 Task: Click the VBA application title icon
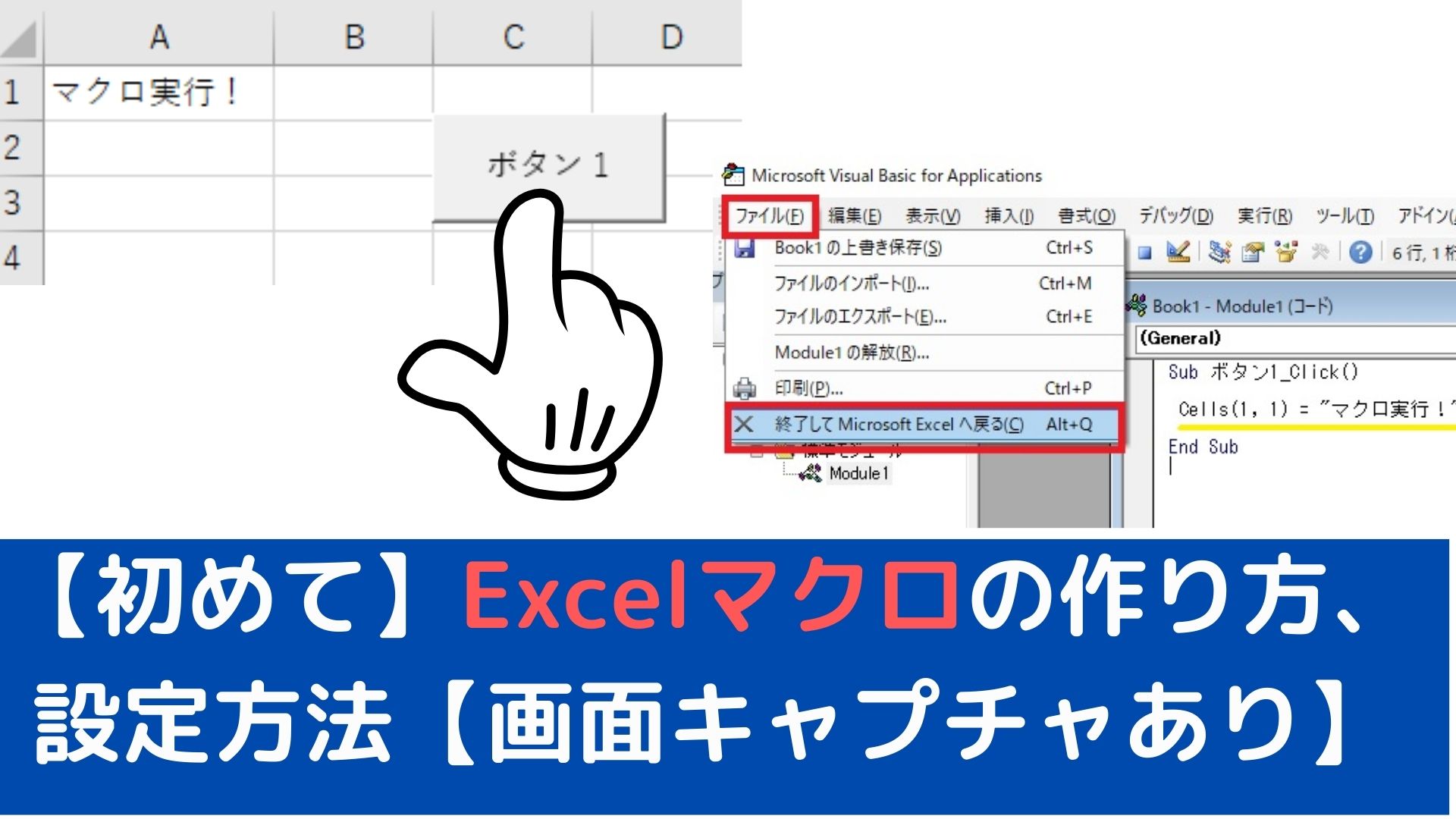click(733, 175)
